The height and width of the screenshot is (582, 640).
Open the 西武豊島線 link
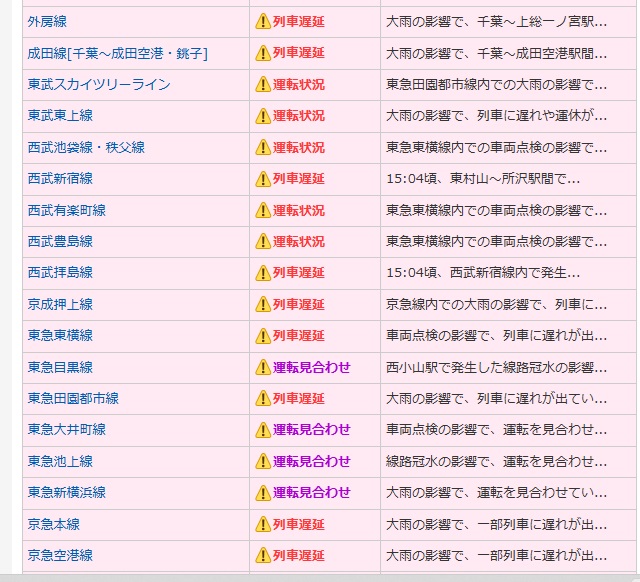point(60,241)
